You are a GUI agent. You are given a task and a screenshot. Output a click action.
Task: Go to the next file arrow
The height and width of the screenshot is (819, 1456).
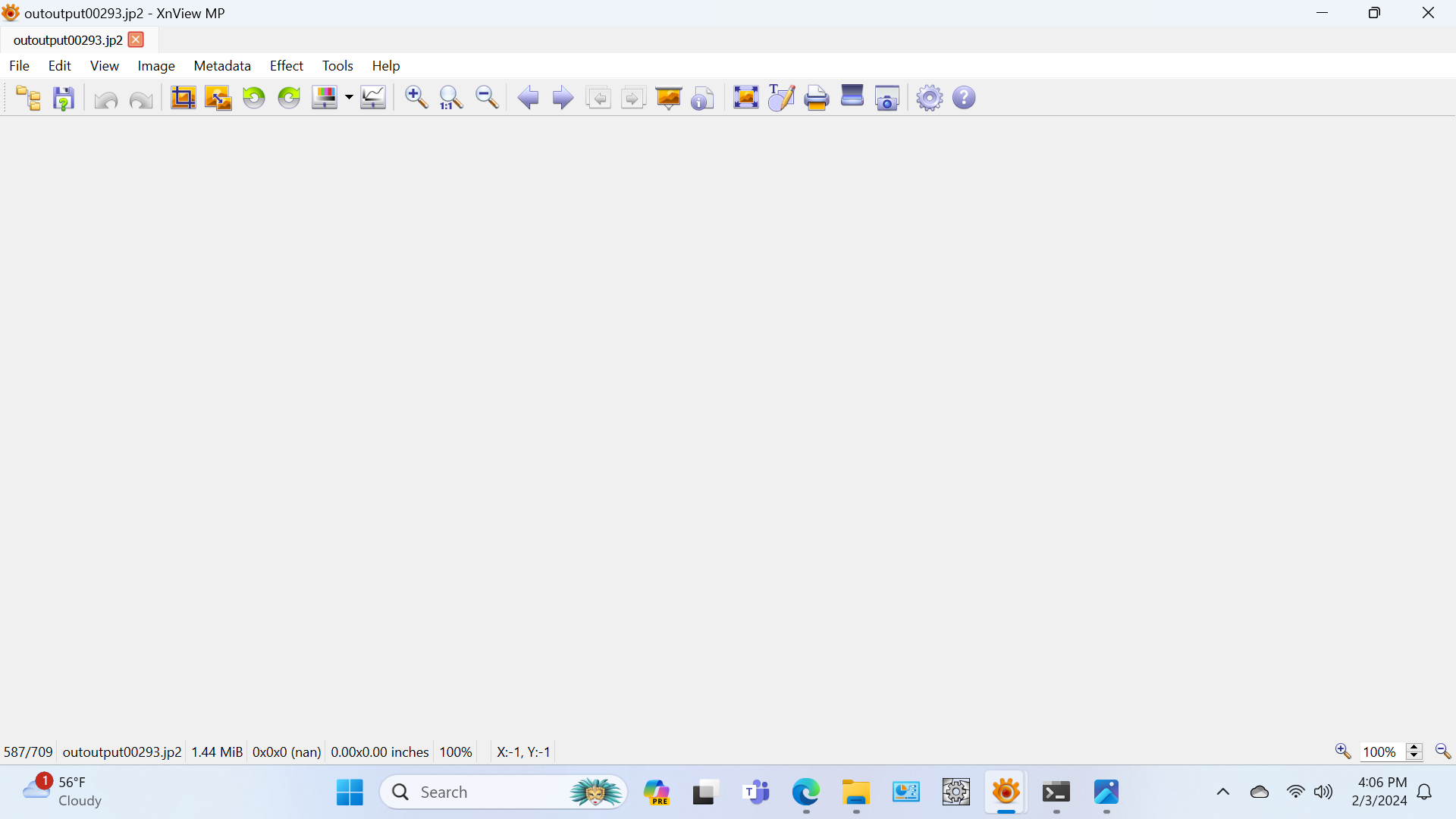563,98
